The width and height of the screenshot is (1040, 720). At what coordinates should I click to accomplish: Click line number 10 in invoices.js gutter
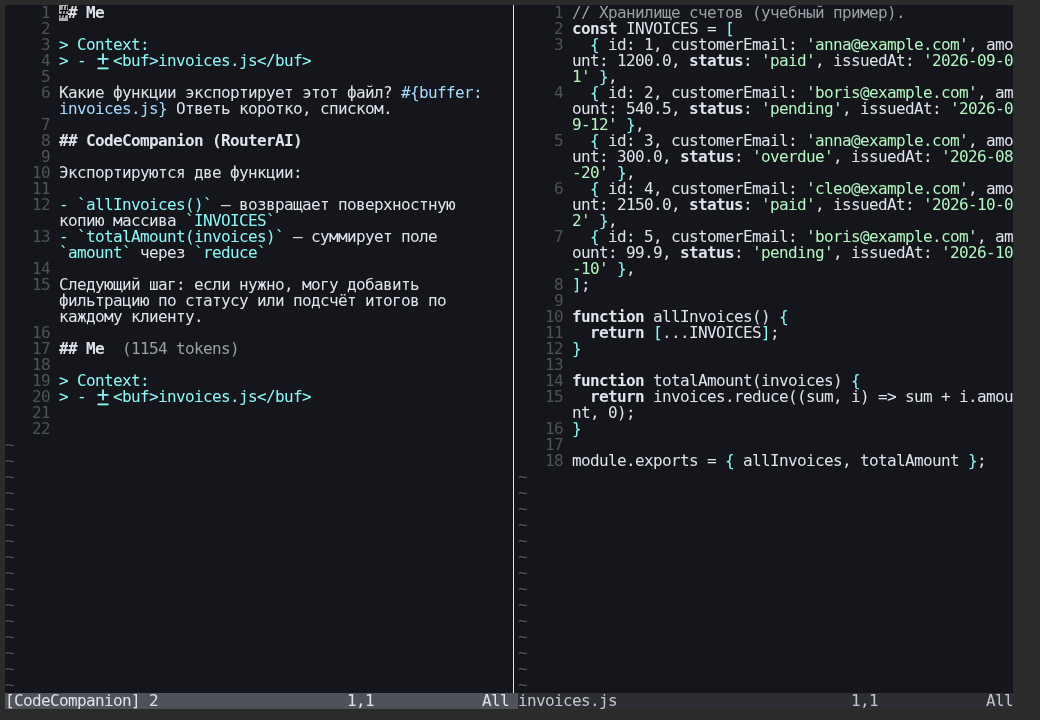(554, 317)
